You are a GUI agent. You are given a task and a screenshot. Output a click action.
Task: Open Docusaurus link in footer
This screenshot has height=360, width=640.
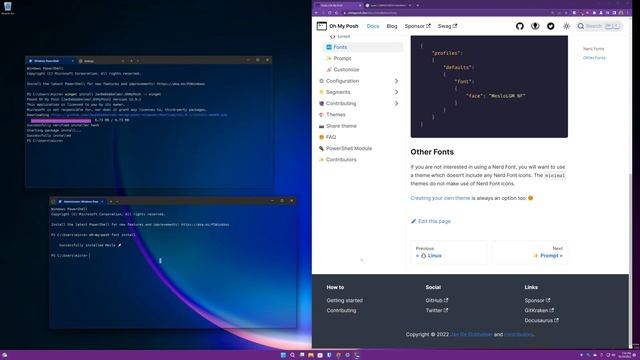coord(542,320)
